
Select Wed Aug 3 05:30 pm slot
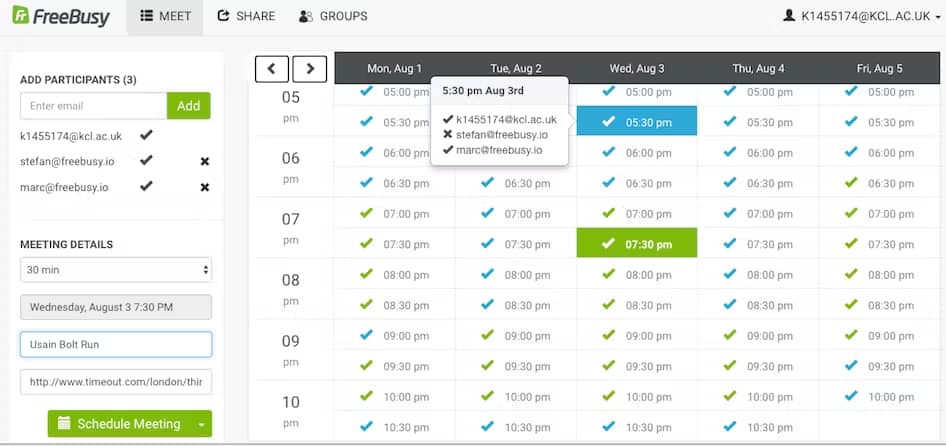(636, 122)
